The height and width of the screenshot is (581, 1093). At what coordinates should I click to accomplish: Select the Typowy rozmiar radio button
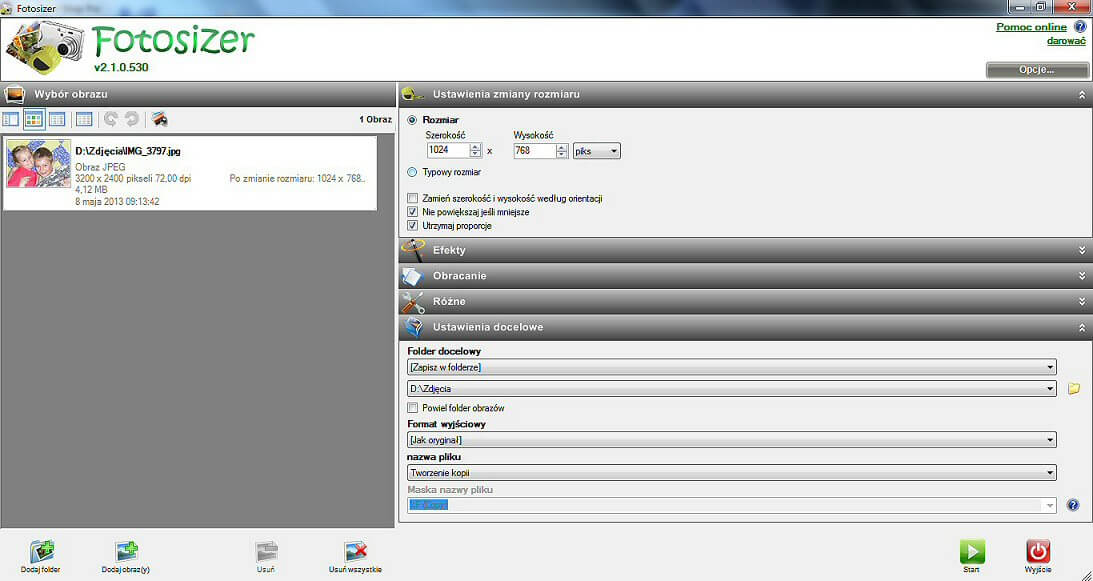click(x=412, y=172)
